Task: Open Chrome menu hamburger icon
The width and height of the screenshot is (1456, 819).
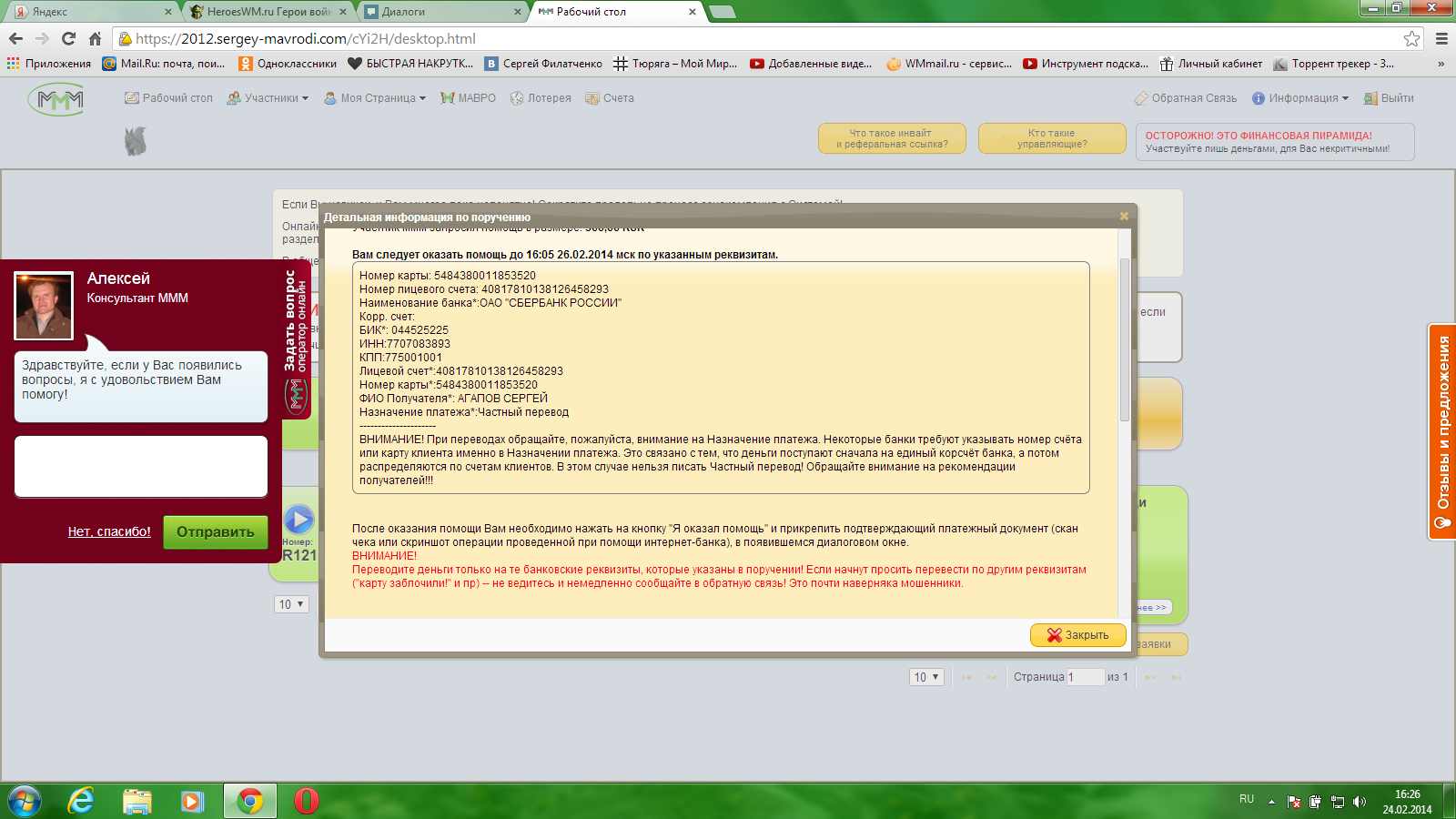Action: [1441, 38]
